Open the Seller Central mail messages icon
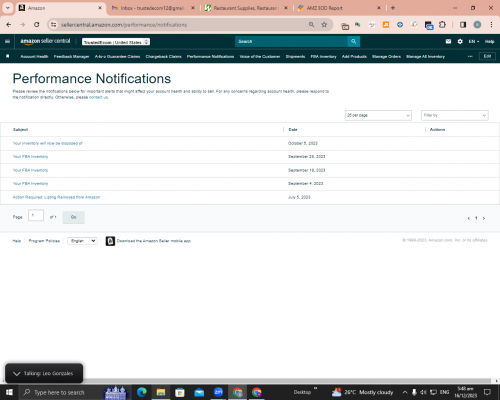This screenshot has width=500, height=400. pos(448,41)
